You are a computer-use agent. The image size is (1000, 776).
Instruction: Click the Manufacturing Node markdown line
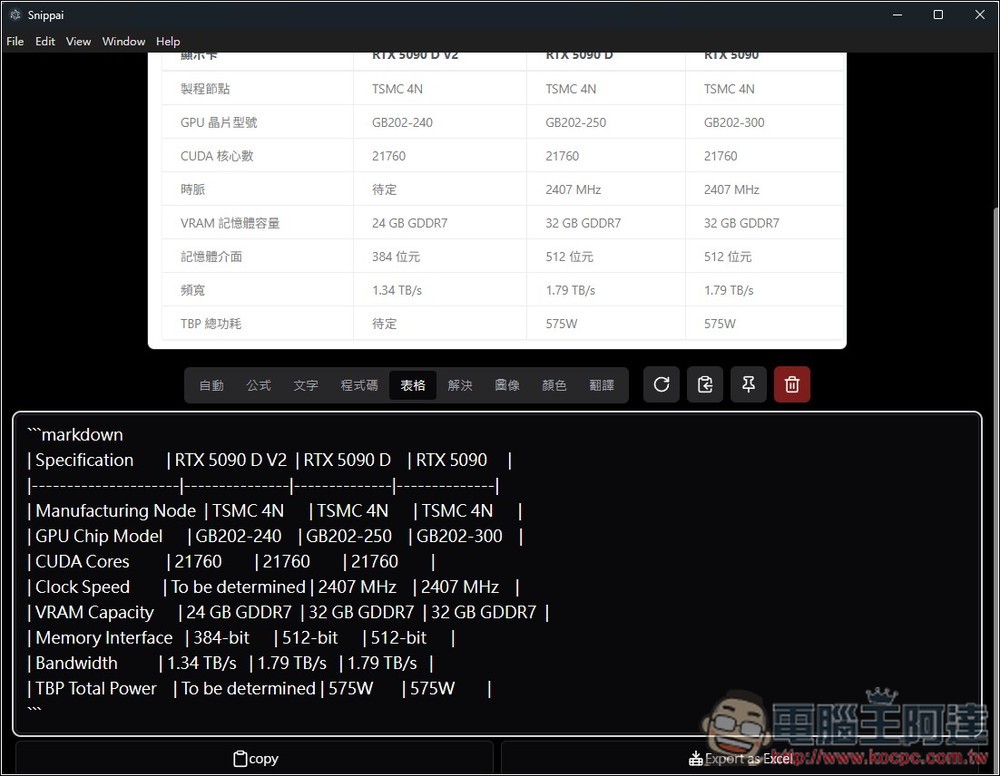pyautogui.click(x=275, y=511)
